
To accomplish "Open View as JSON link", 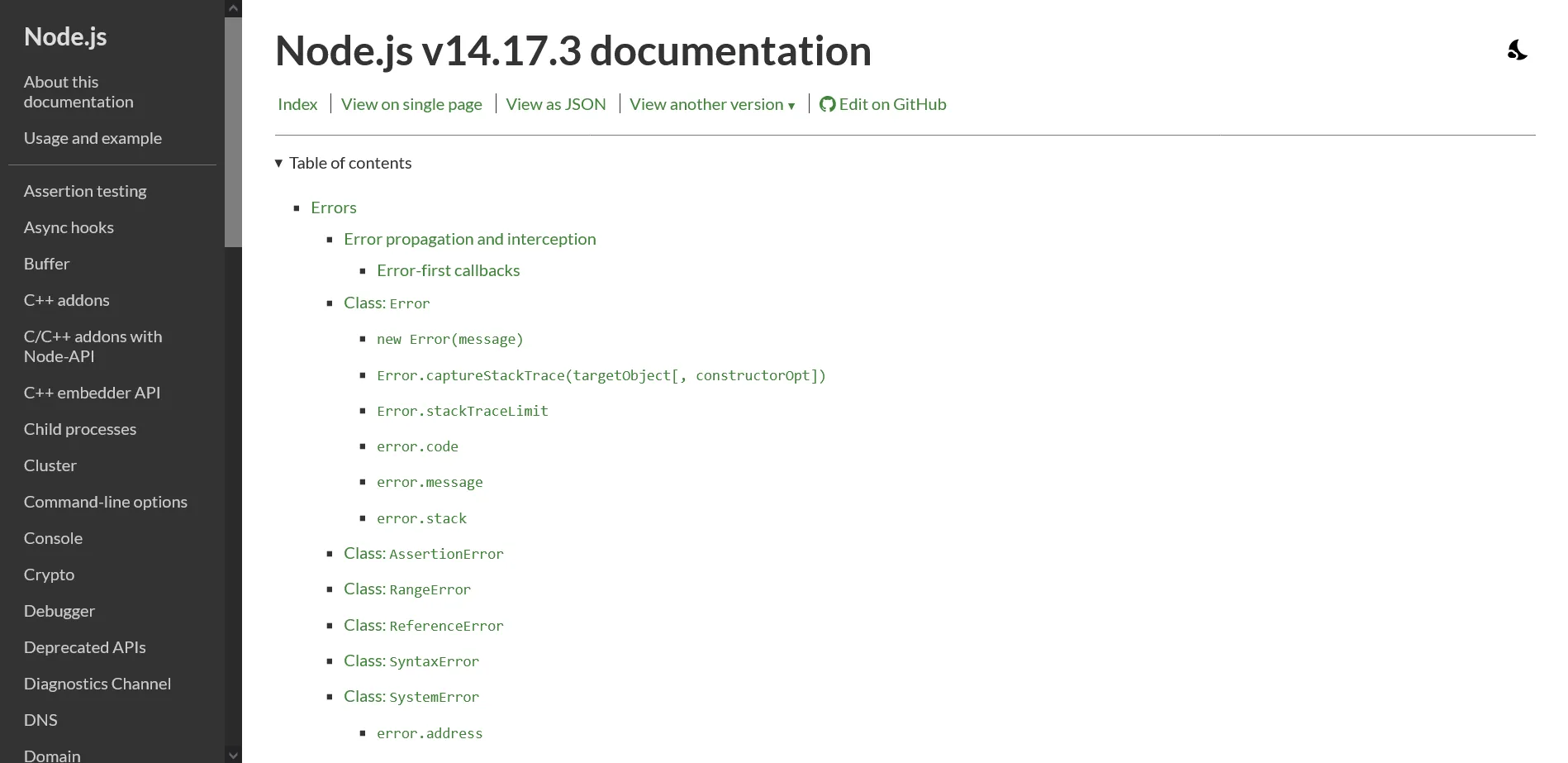I will click(556, 104).
